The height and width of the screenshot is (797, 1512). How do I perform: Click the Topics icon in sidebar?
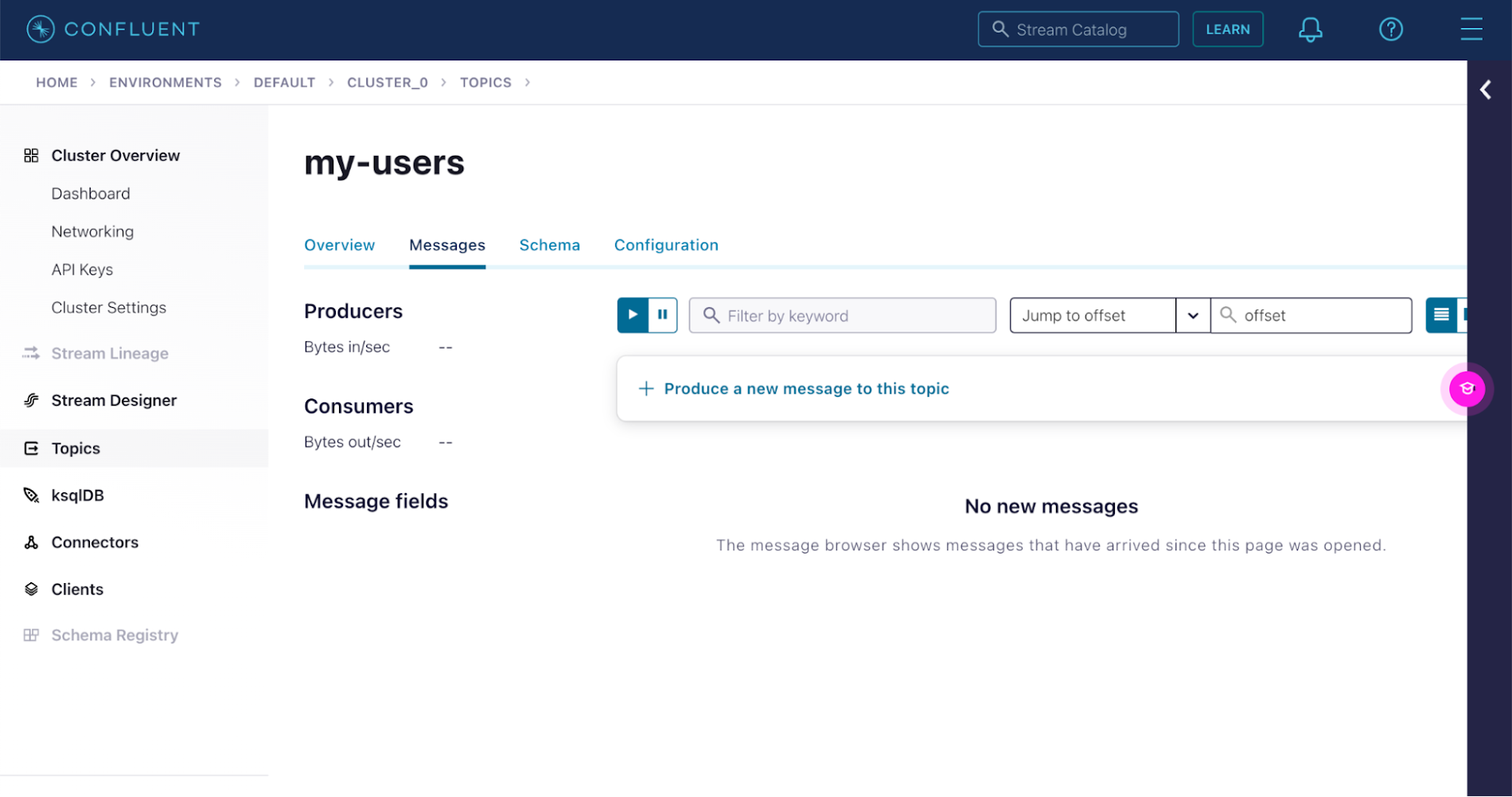click(31, 449)
